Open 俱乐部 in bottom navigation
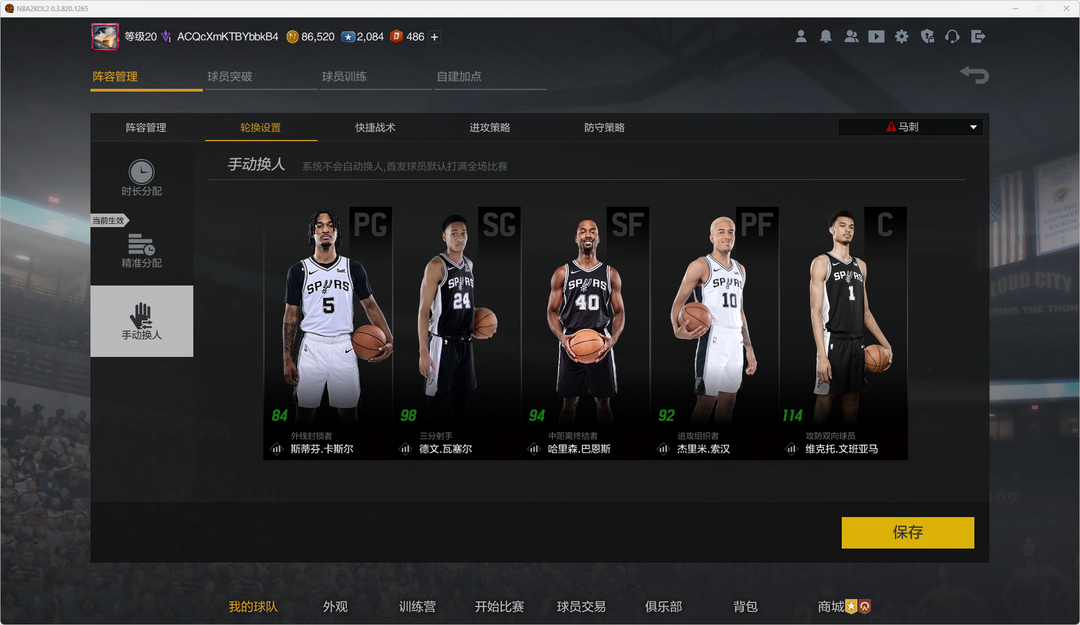This screenshot has height=625, width=1080. (x=663, y=606)
